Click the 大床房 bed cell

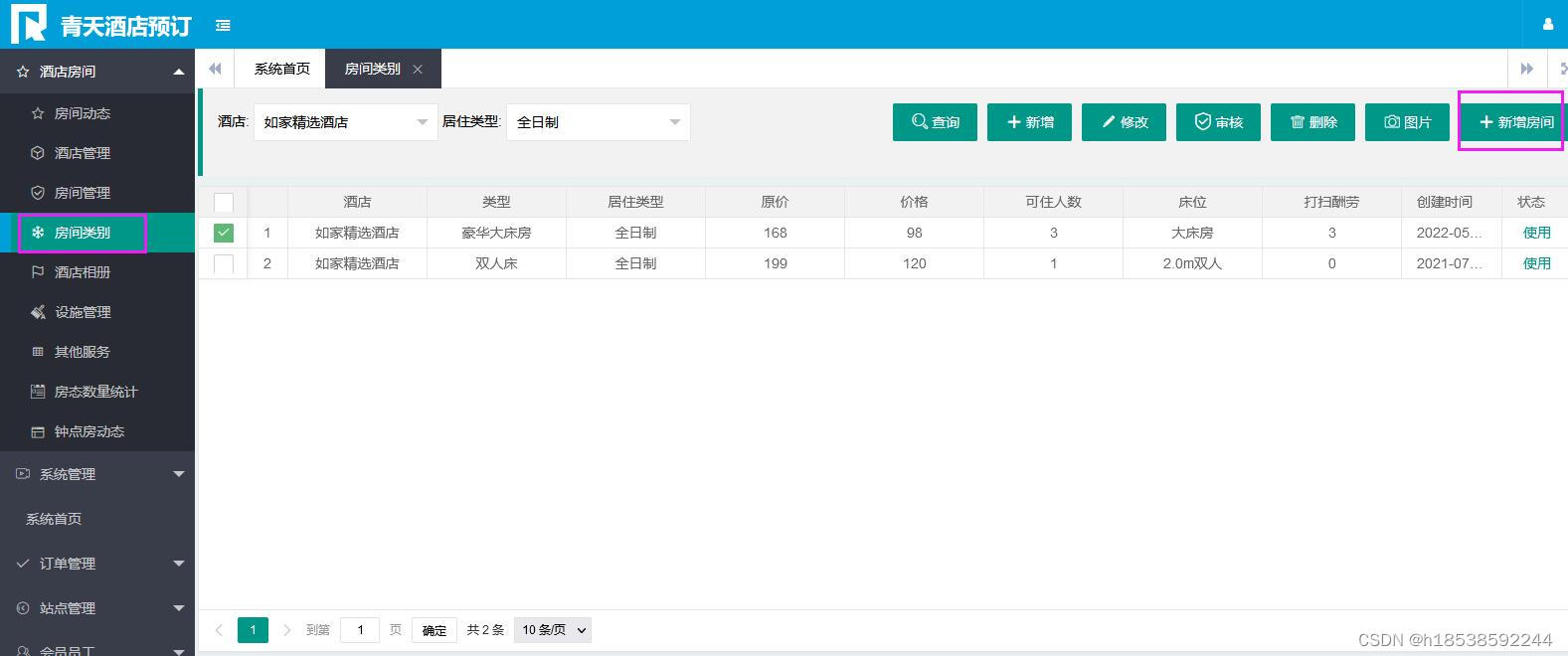pyautogui.click(x=1192, y=233)
